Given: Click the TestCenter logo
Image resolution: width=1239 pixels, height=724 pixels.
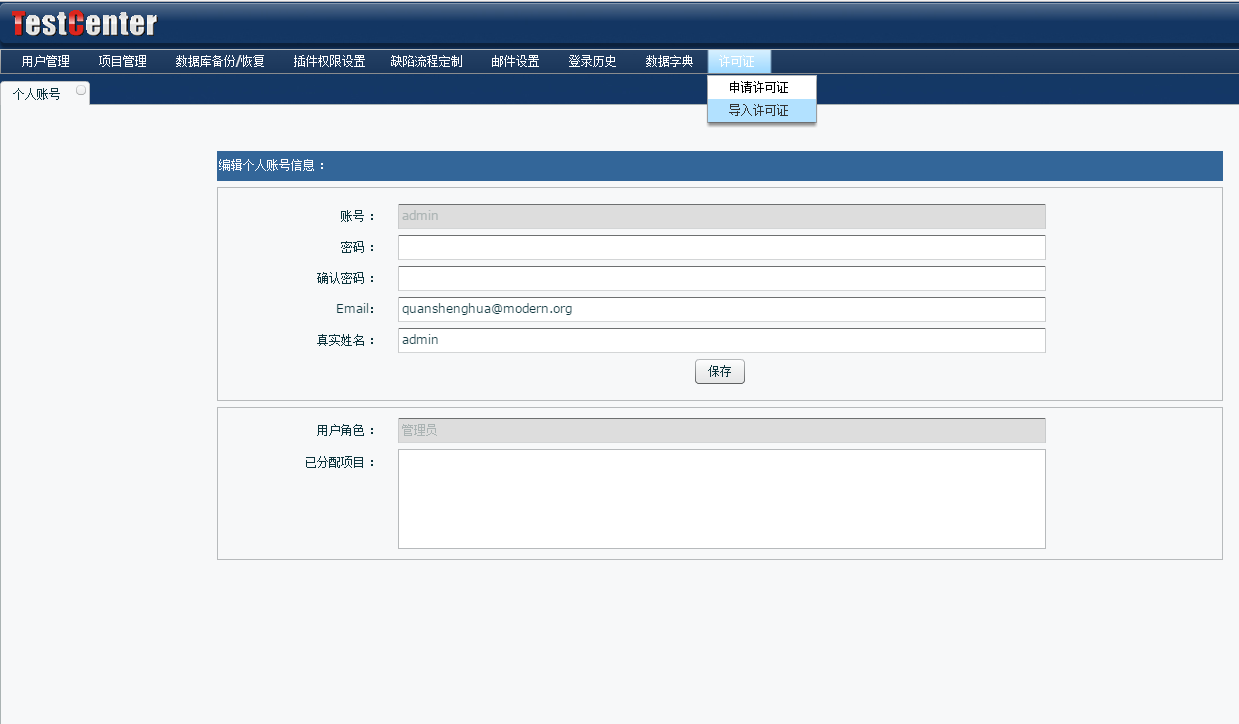Looking at the screenshot, I should pos(84,23).
